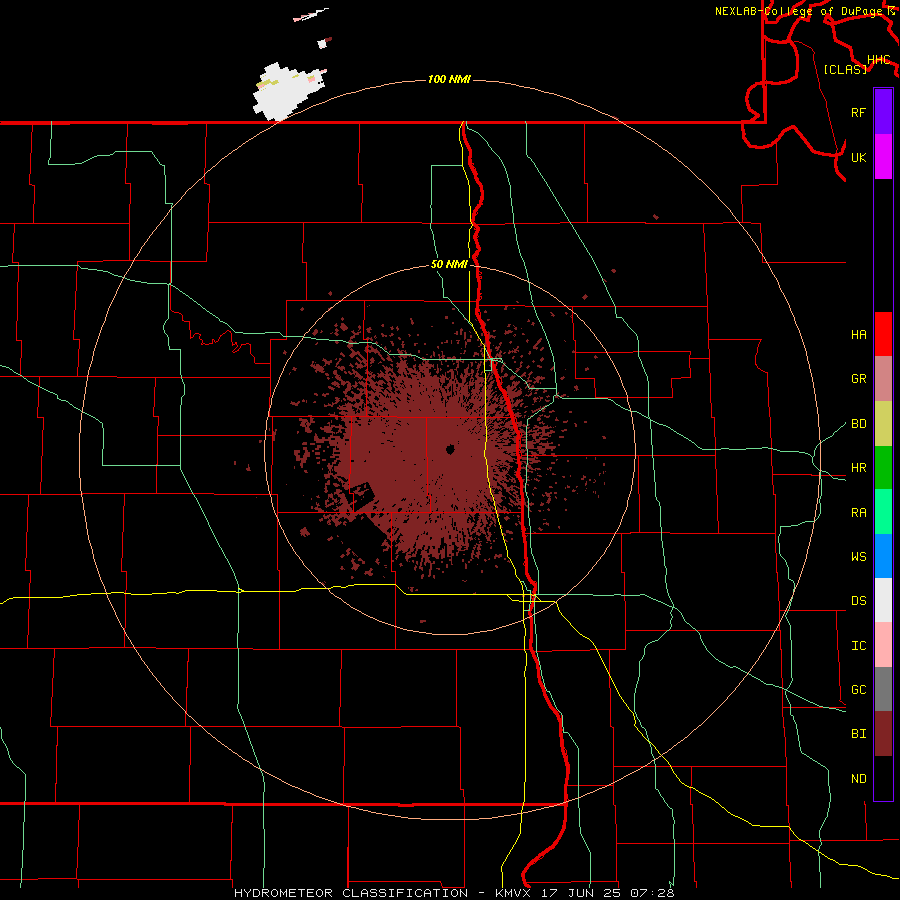Viewport: 900px width, 900px height.
Task: Click the BD legend label
Action: (858, 424)
